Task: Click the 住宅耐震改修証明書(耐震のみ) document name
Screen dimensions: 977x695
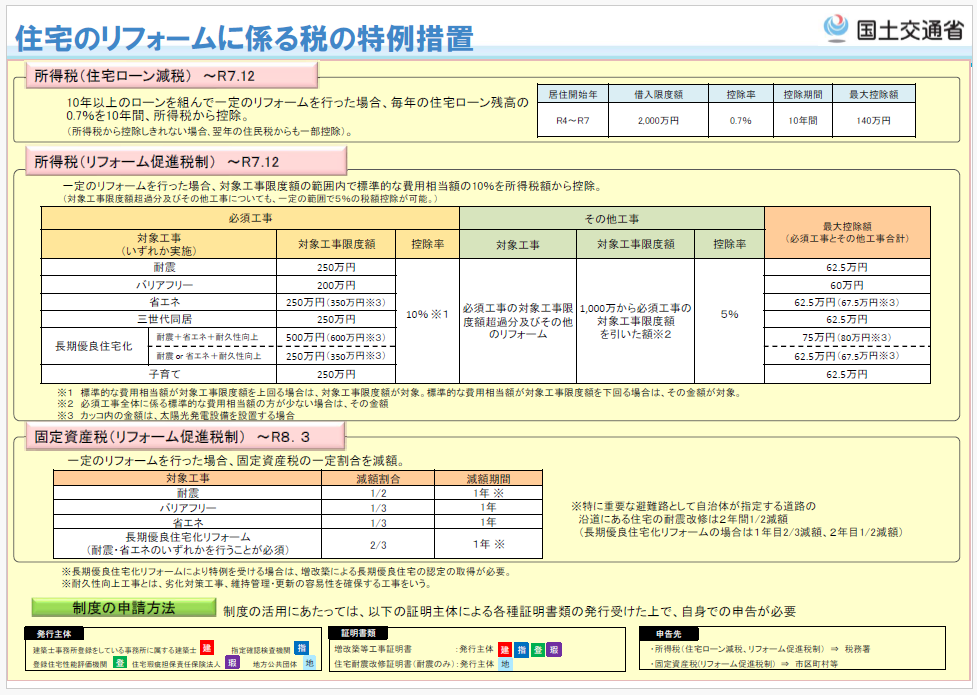Action: tap(394, 664)
